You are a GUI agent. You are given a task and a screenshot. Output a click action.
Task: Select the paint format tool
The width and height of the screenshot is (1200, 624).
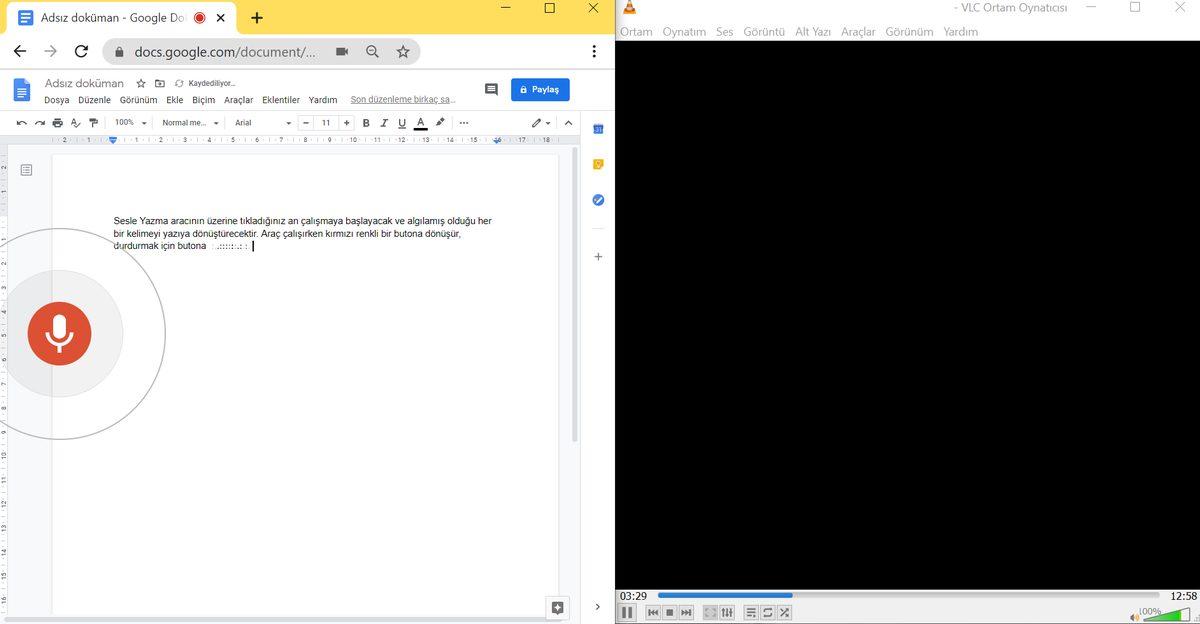tap(93, 122)
